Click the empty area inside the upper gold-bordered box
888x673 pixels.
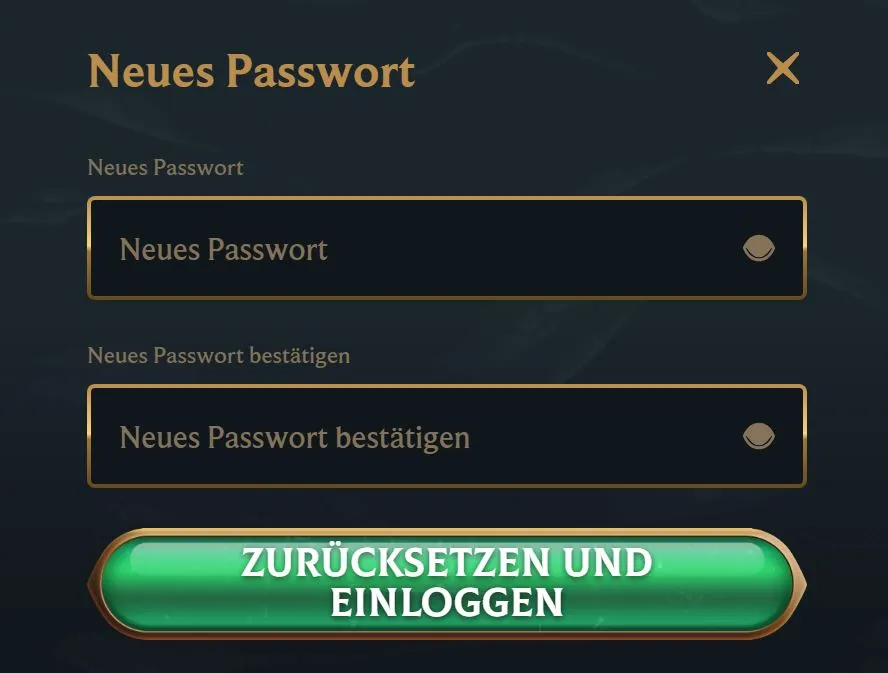coord(532,248)
